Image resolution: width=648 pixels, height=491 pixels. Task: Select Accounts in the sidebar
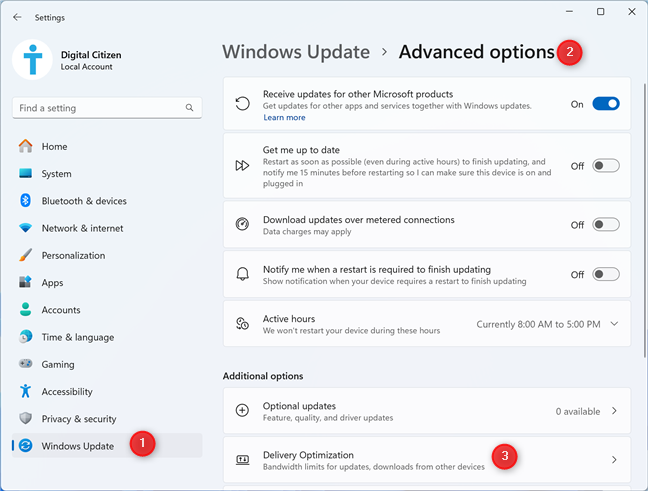(x=107, y=310)
